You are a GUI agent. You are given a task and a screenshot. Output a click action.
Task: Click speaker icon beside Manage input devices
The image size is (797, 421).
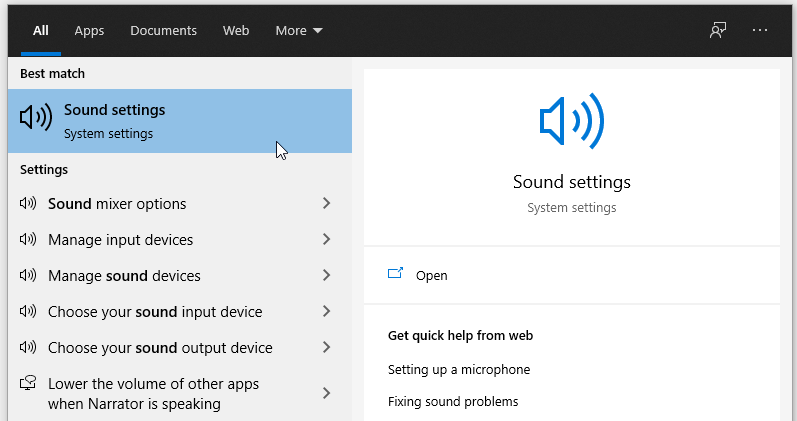pyautogui.click(x=28, y=239)
